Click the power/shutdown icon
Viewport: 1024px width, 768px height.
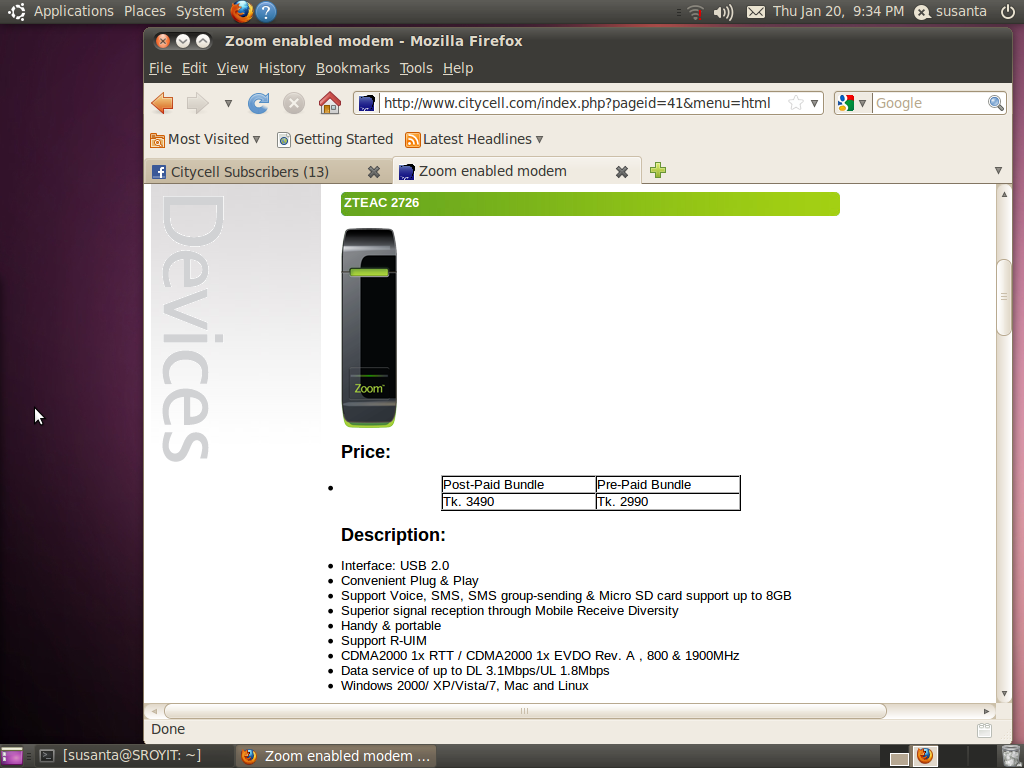click(x=1008, y=11)
